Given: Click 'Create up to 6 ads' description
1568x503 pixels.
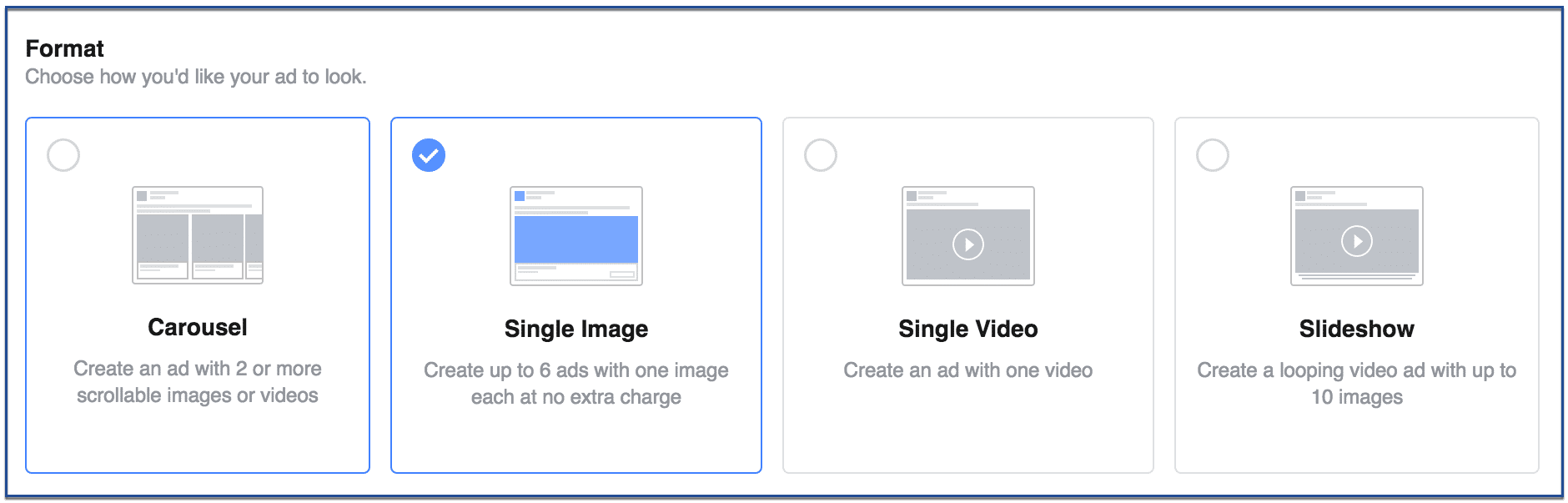Looking at the screenshot, I should 576,384.
